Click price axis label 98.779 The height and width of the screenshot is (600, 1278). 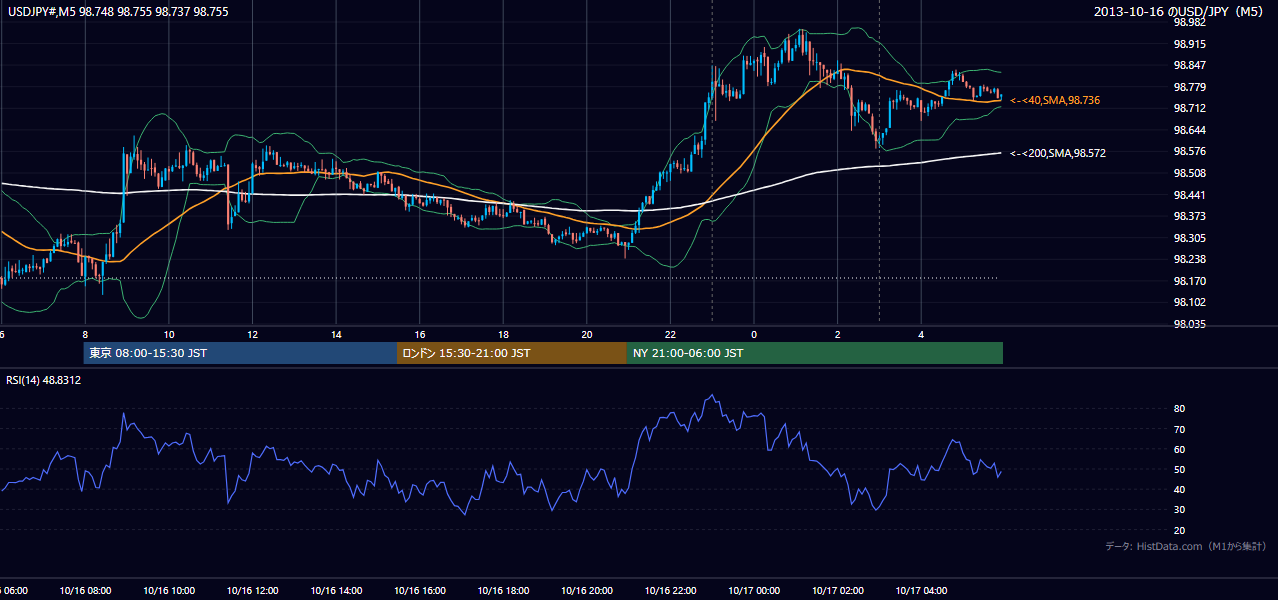point(1189,87)
